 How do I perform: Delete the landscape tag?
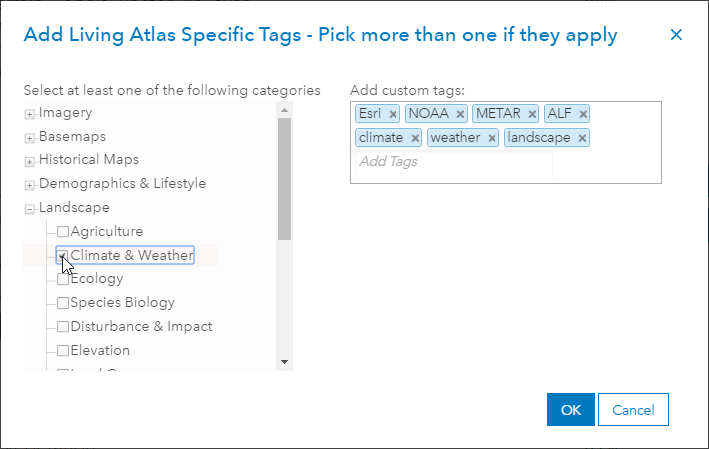[582, 138]
